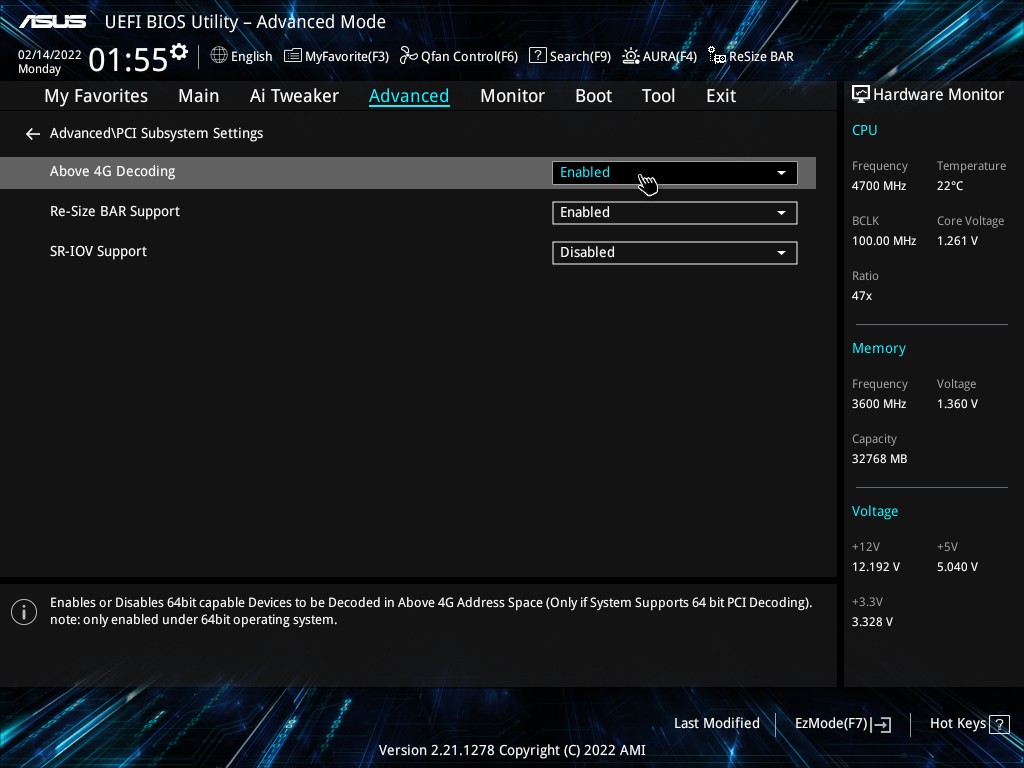Click the back arrow next to Advanced\PCI Subsystem Settings
The width and height of the screenshot is (1024, 768).
pos(33,133)
